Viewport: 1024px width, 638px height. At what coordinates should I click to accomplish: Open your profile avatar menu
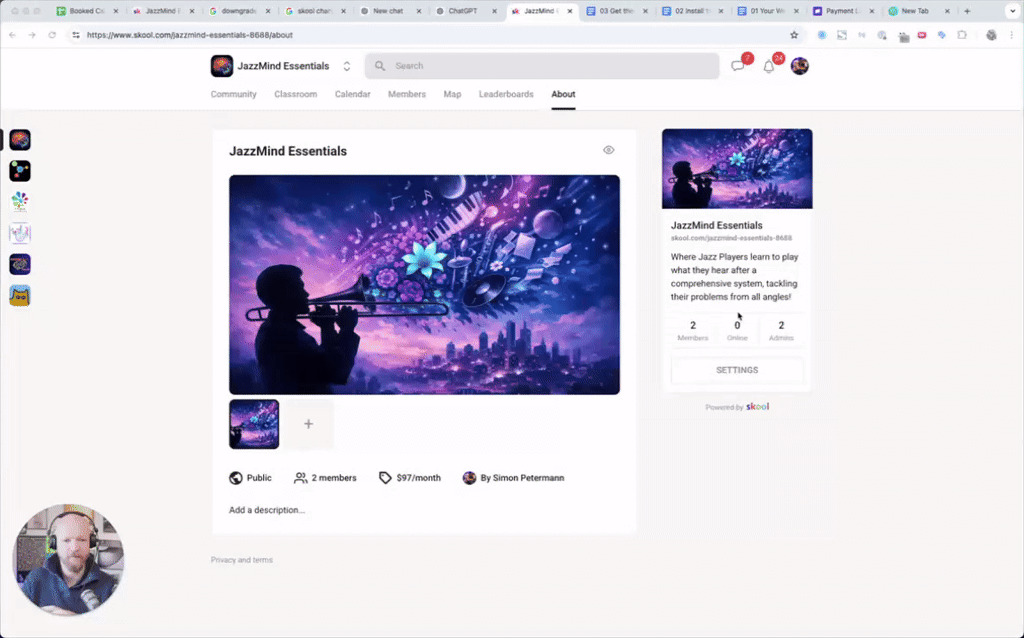[x=799, y=65]
